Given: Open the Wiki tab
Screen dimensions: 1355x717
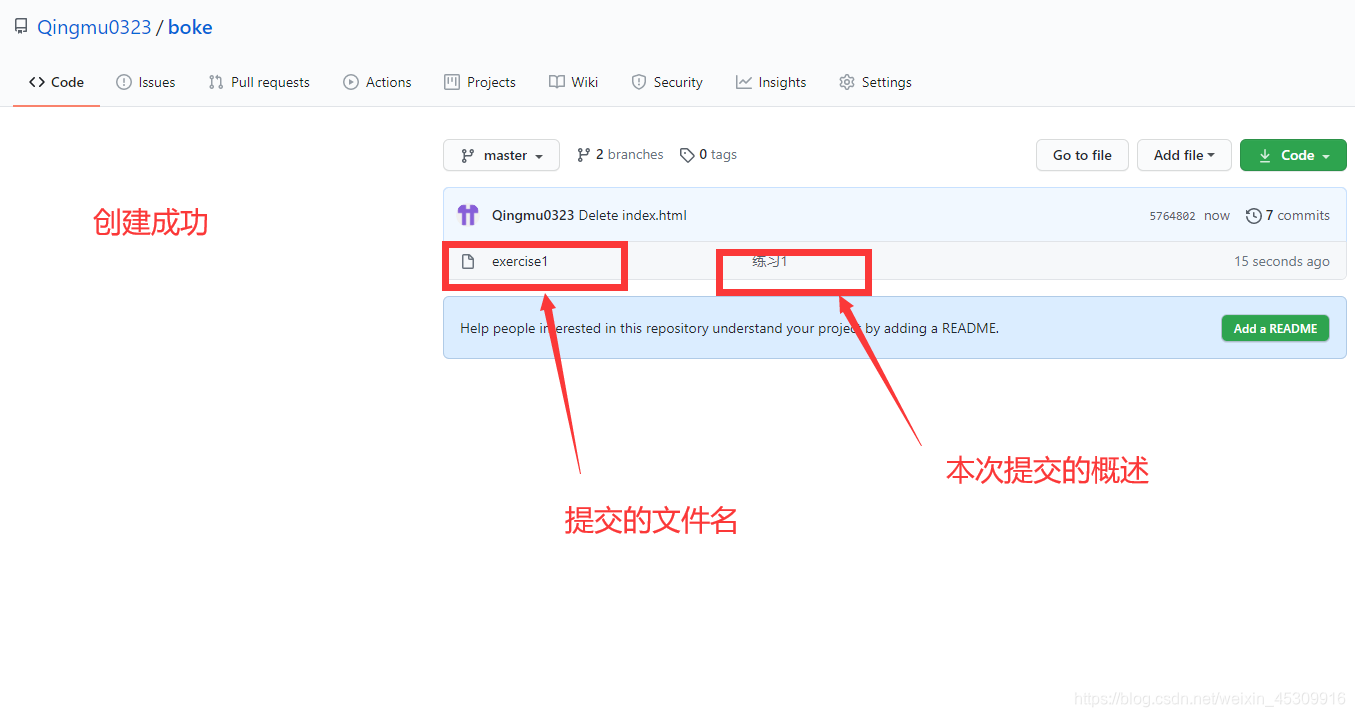Looking at the screenshot, I should pyautogui.click(x=573, y=82).
